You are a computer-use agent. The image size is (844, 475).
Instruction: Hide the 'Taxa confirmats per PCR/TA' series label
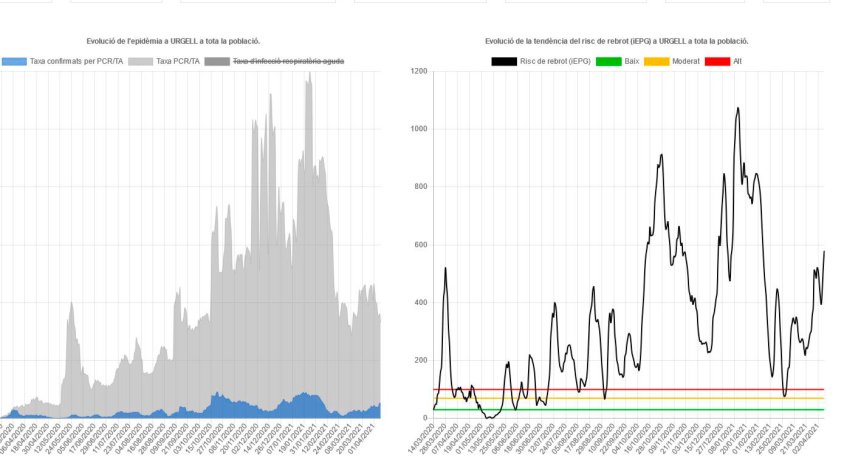77,62
